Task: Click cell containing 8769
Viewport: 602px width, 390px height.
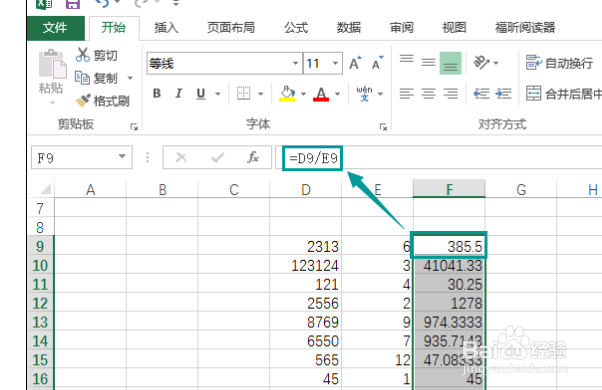Action: pyautogui.click(x=306, y=322)
